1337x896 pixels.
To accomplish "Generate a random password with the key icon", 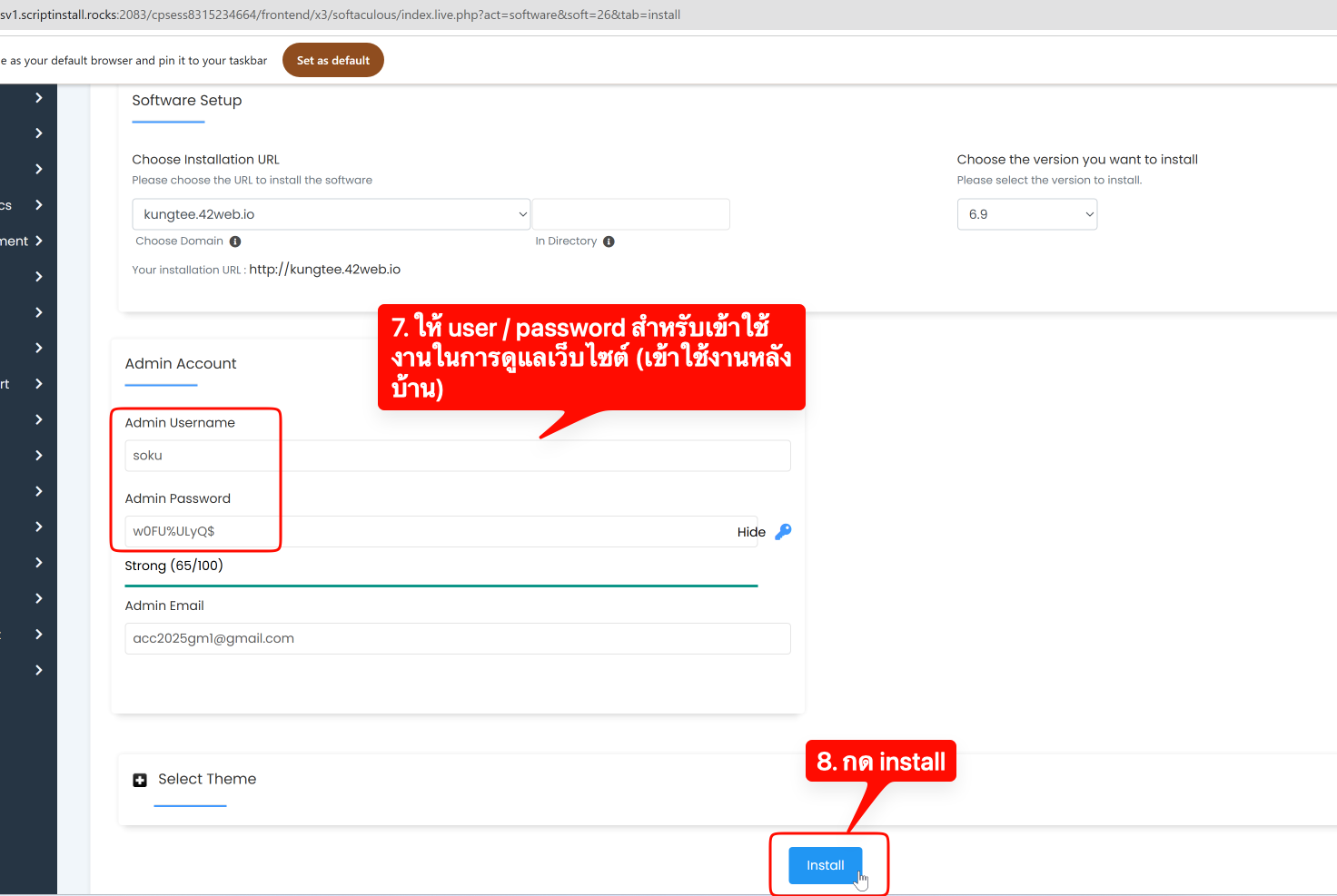I will click(783, 532).
